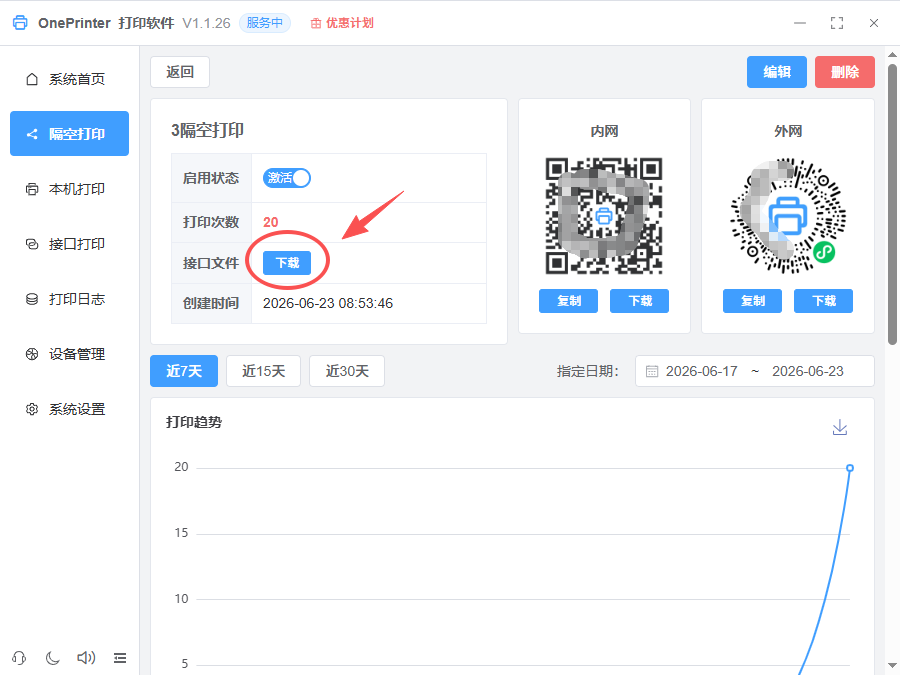Screen dimensions: 900x675
Task: Click start date 2026-06-17
Action: point(701,371)
